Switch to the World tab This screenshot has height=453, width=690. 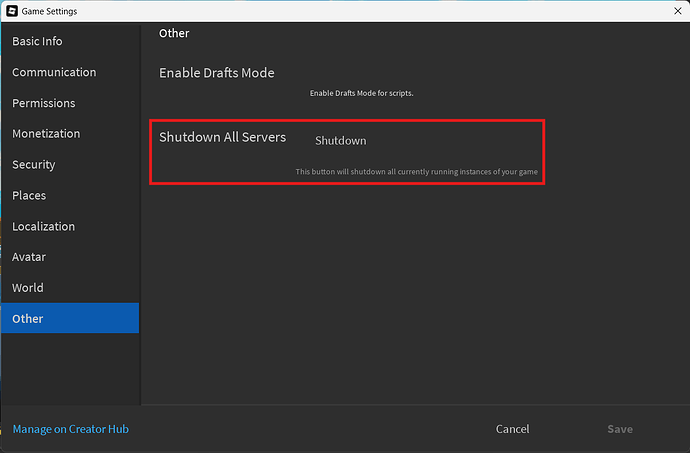click(70, 287)
